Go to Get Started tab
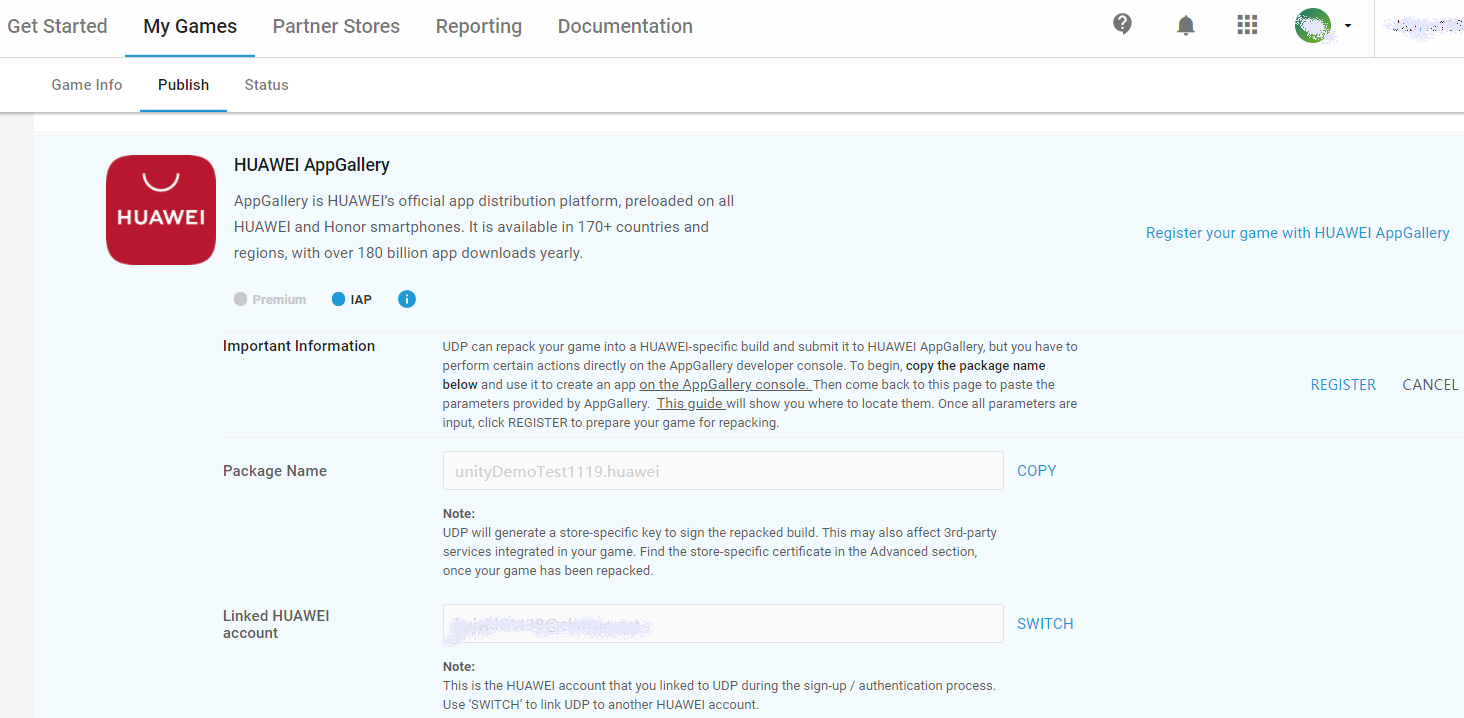This screenshot has height=718, width=1464. click(x=57, y=27)
